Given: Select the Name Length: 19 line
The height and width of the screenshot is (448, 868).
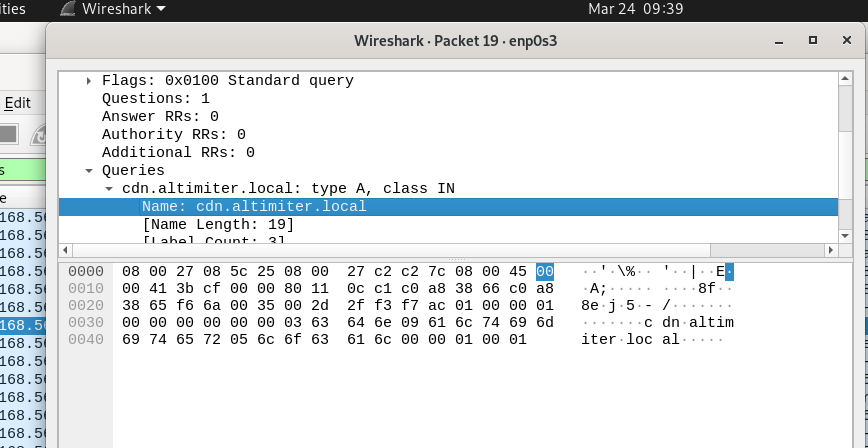Looking at the screenshot, I should coord(218,224).
